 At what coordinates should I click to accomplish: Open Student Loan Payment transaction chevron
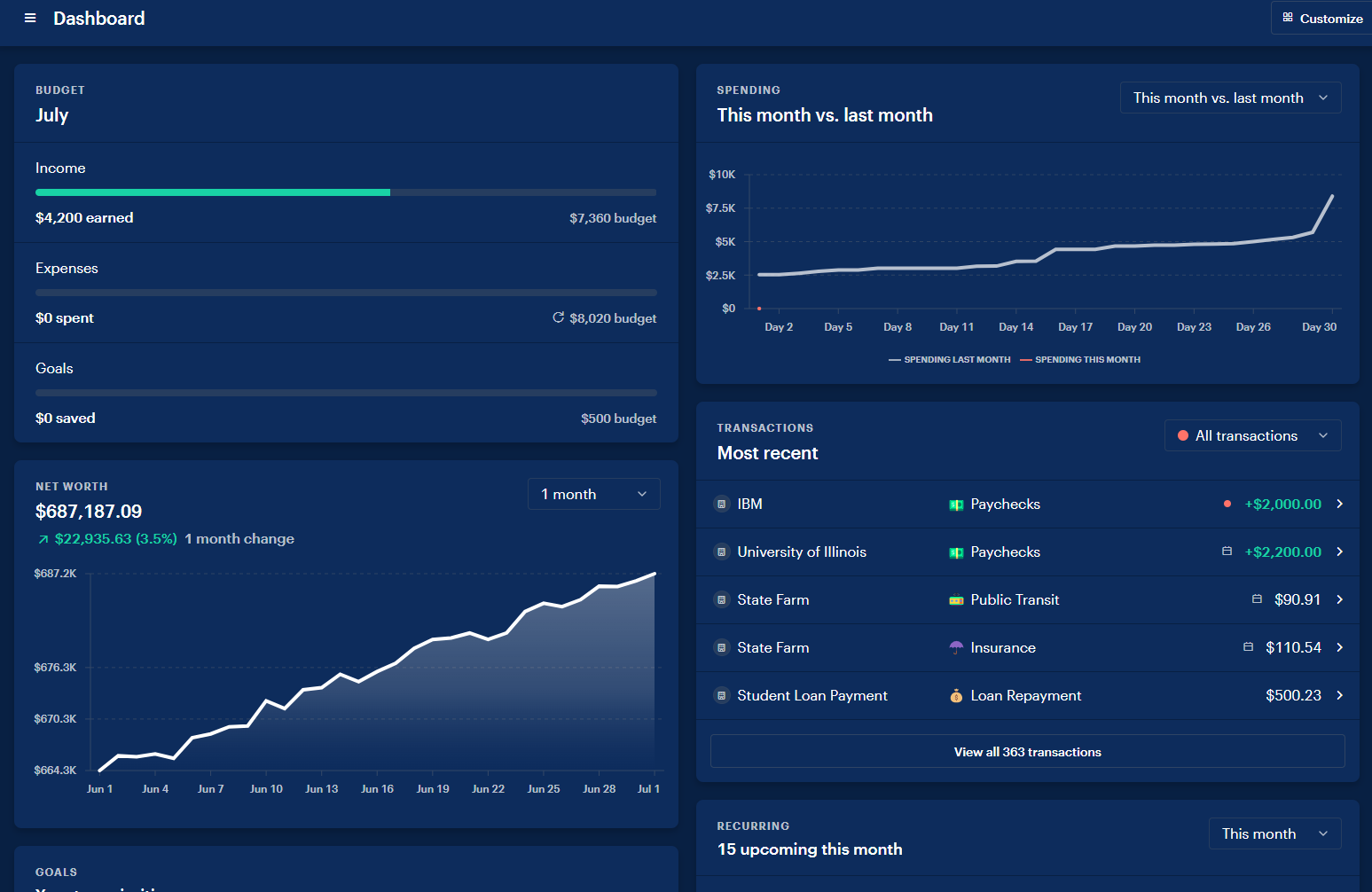(x=1339, y=695)
